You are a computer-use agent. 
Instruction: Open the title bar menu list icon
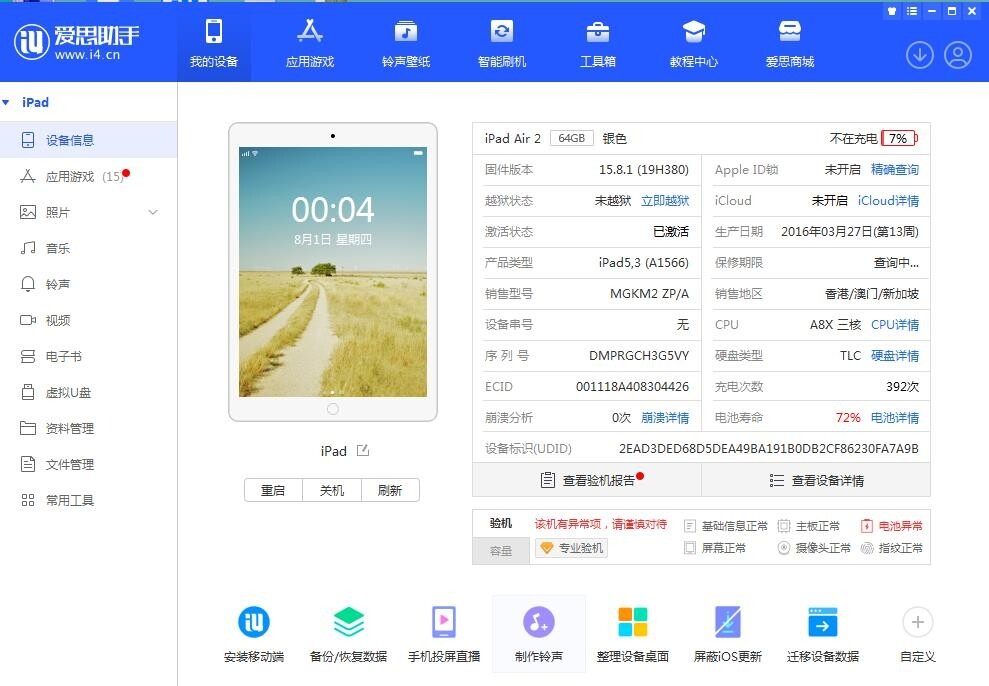[911, 11]
